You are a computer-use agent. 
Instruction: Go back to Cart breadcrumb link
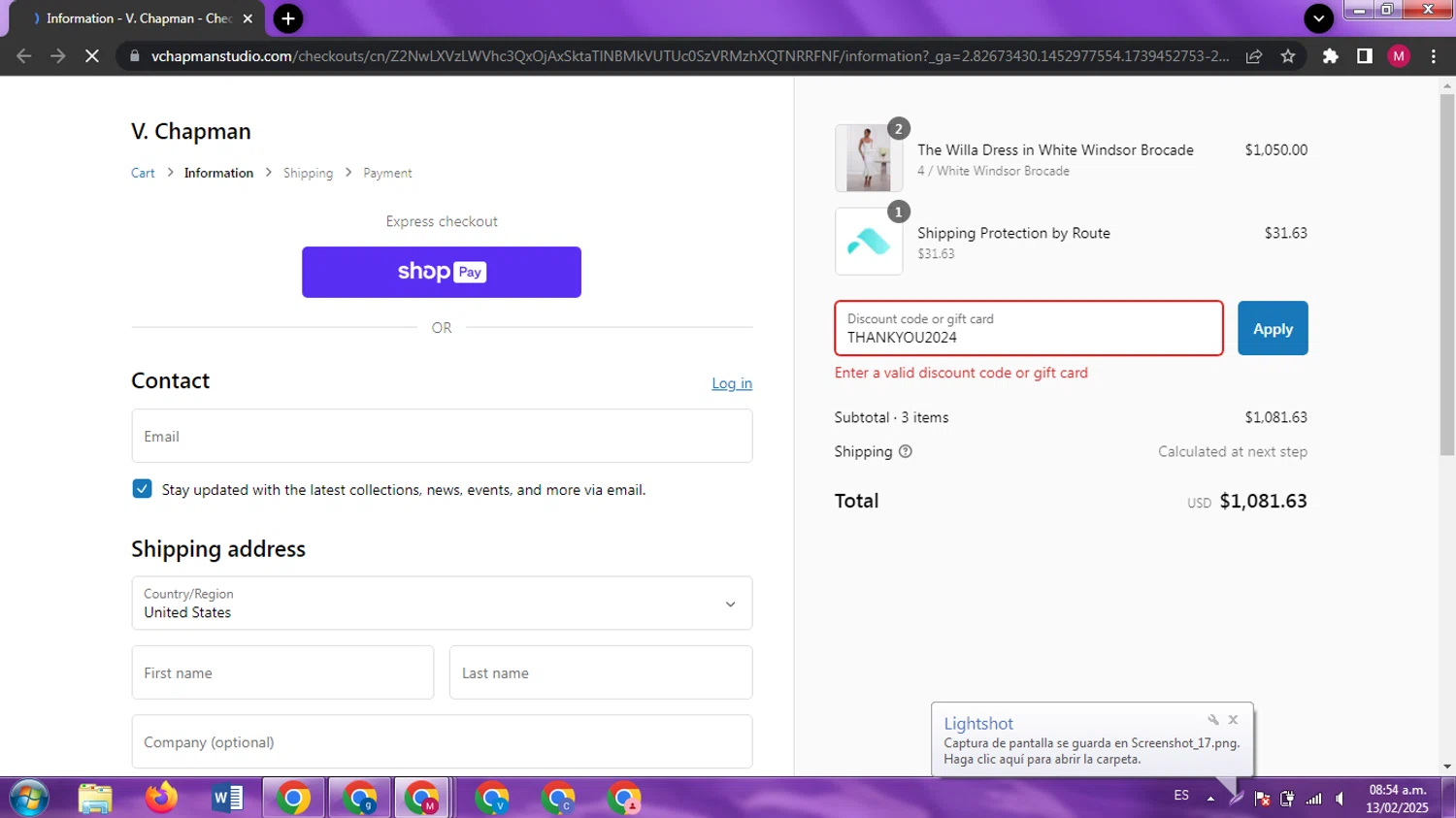[143, 173]
